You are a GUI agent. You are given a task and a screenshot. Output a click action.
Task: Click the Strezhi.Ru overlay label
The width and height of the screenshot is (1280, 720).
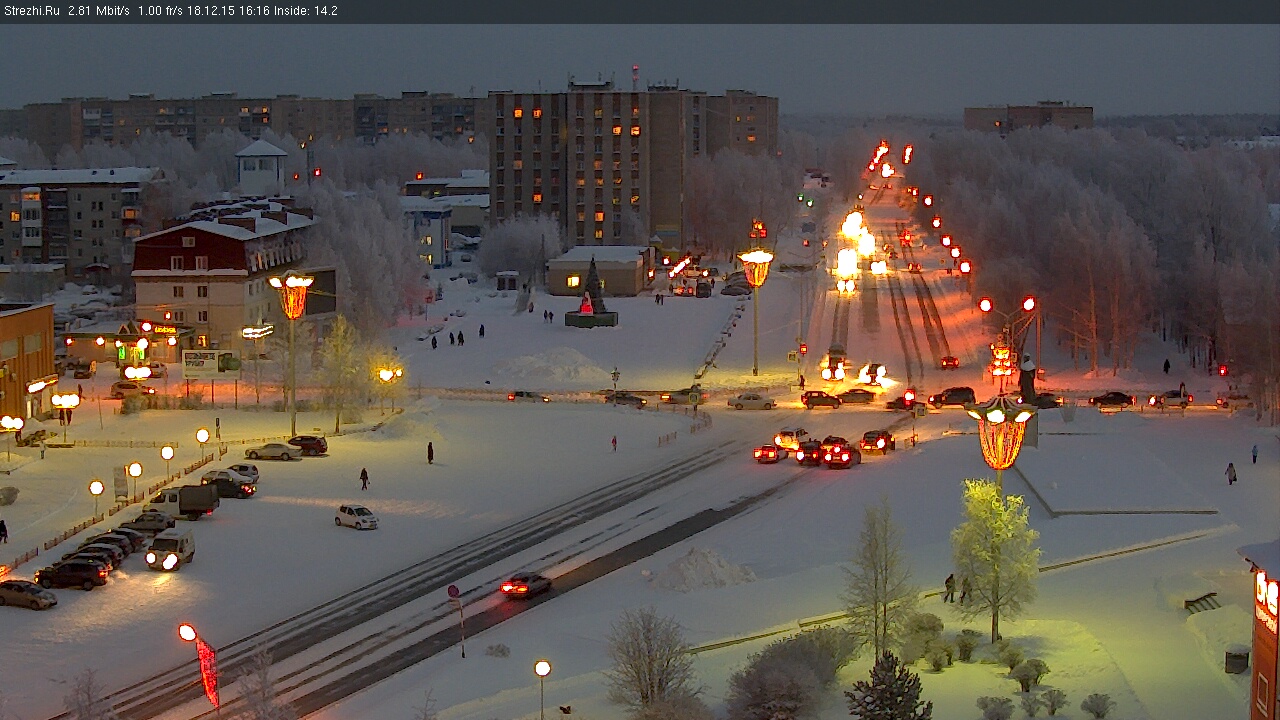point(32,11)
